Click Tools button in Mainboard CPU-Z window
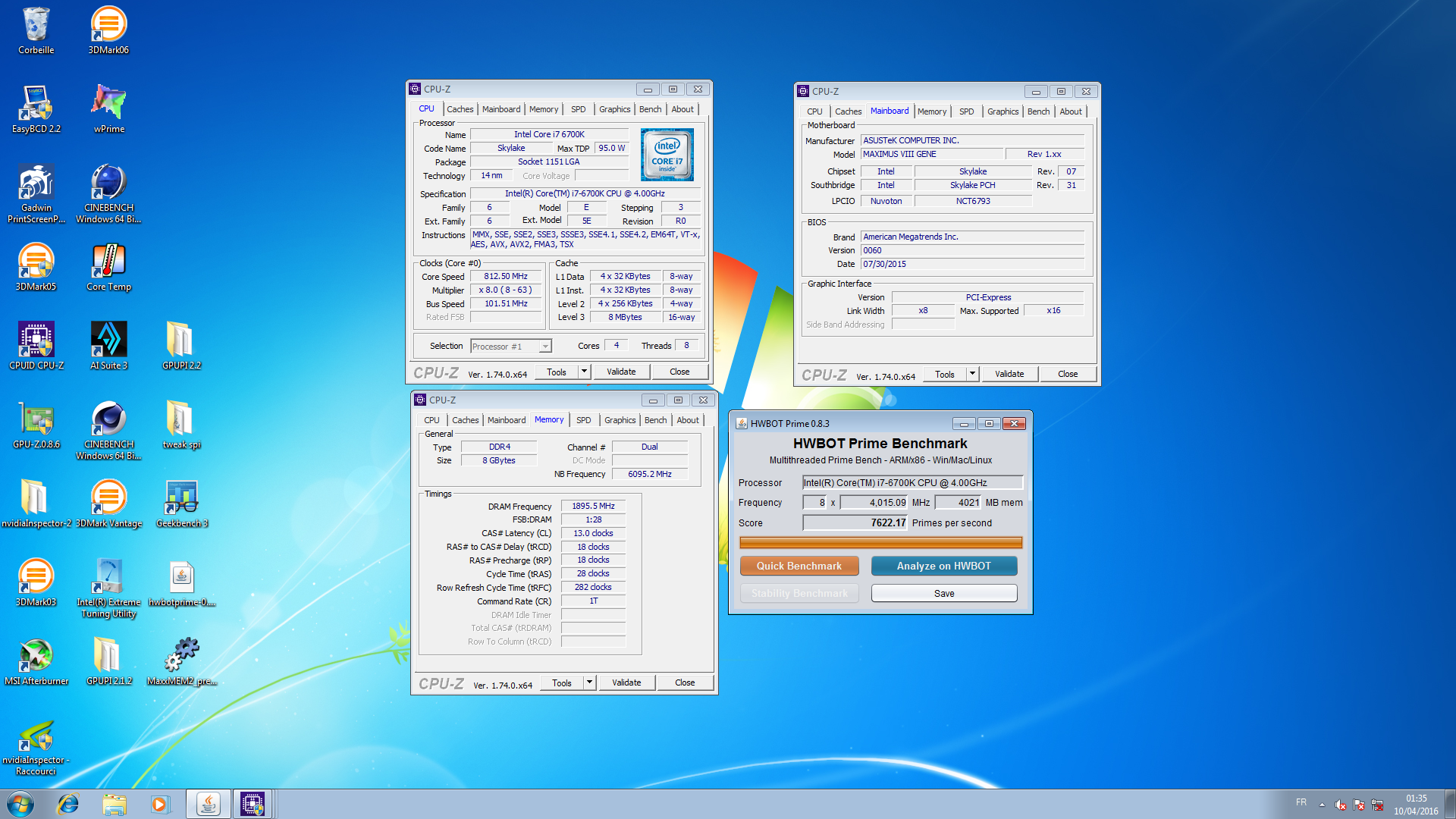The height and width of the screenshot is (819, 1456). tap(945, 374)
